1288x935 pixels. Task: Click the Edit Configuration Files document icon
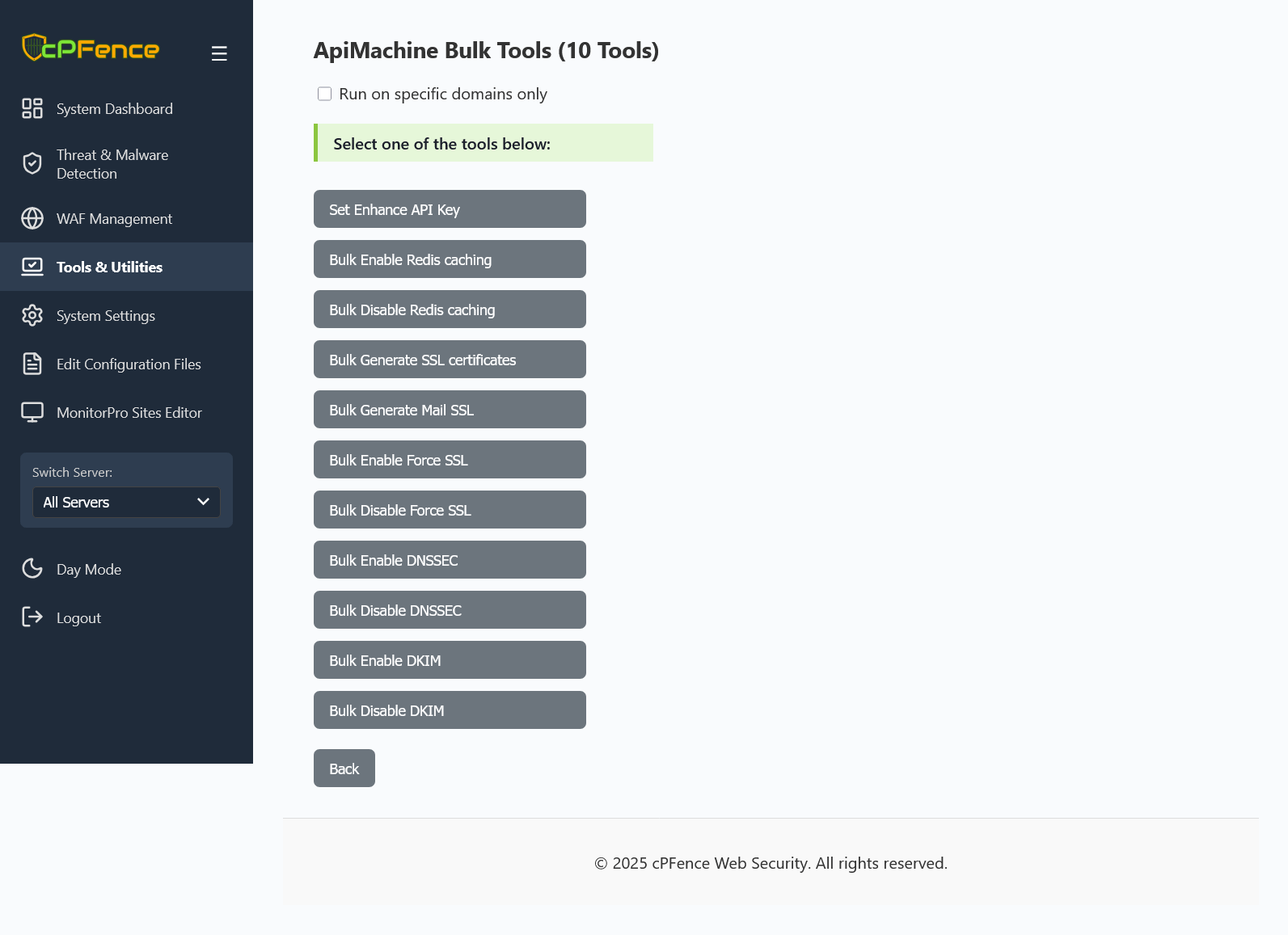click(32, 364)
